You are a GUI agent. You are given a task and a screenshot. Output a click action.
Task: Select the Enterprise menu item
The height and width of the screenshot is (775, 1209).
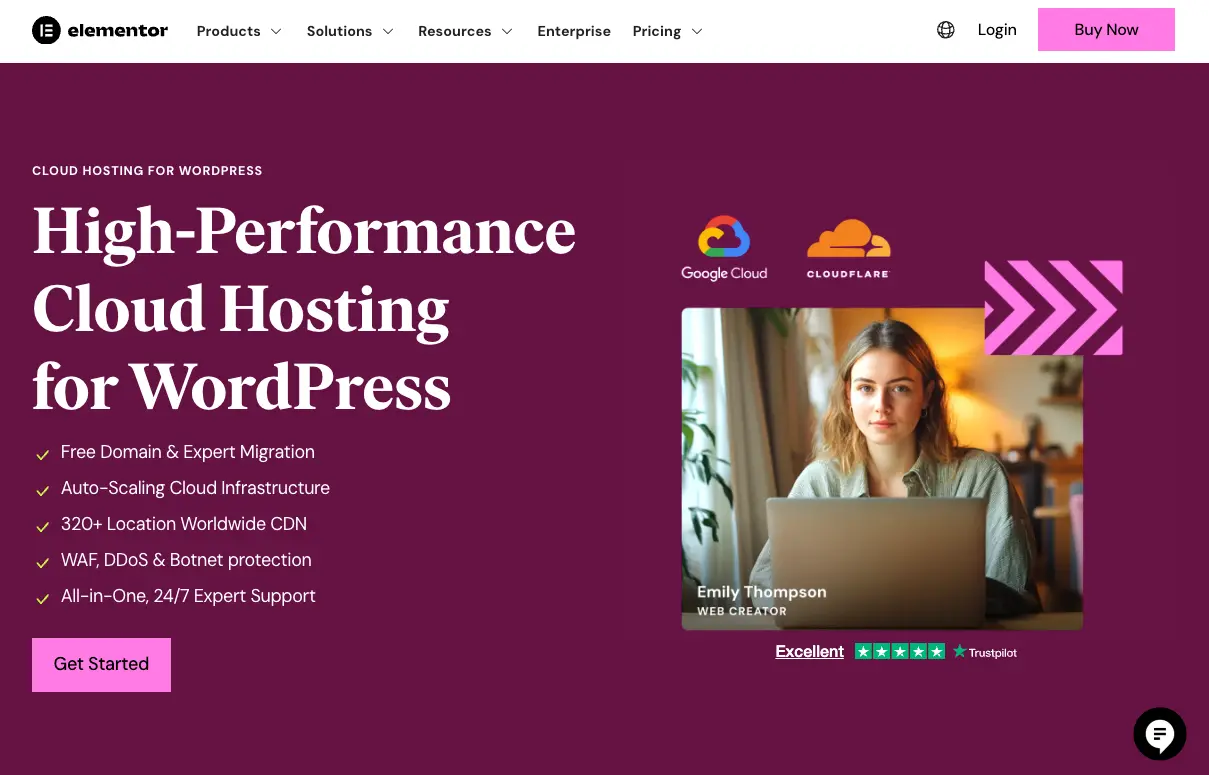[574, 31]
